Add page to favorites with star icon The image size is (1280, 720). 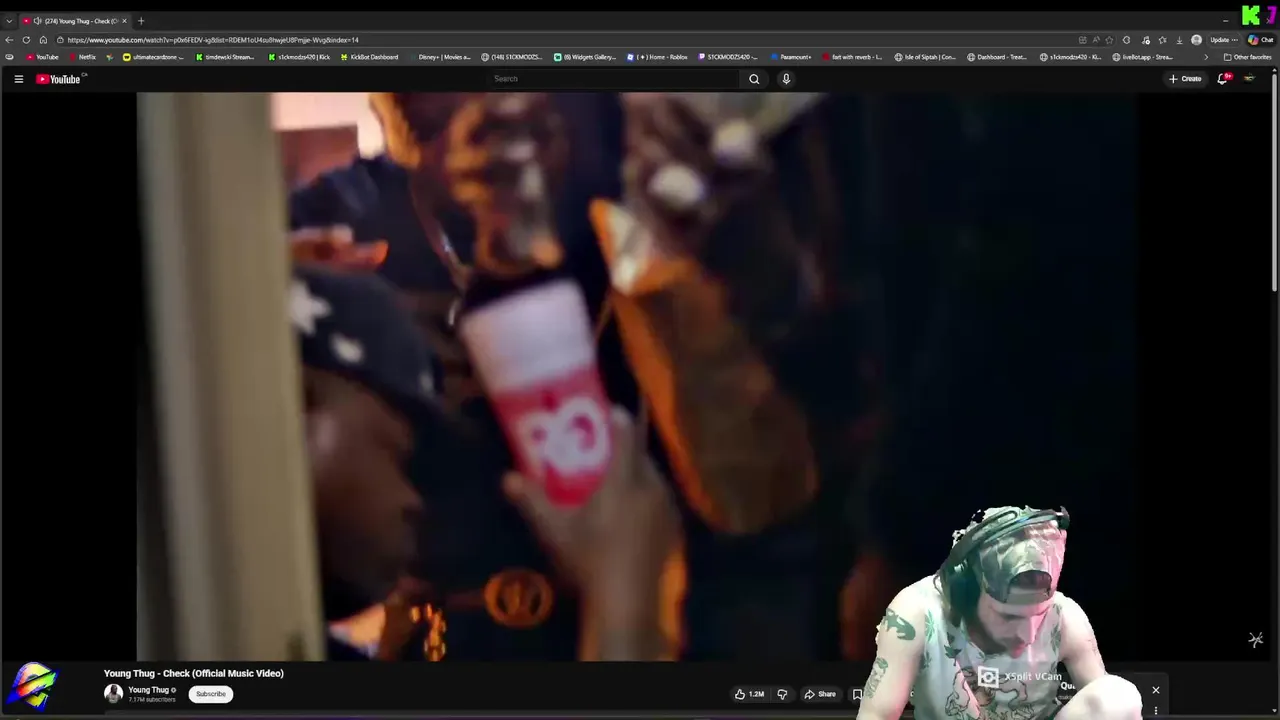pyautogui.click(x=1109, y=40)
